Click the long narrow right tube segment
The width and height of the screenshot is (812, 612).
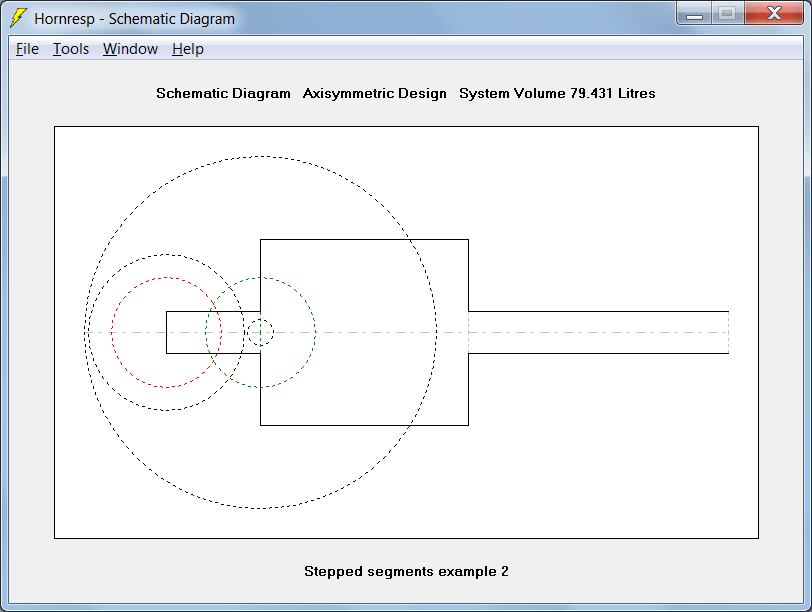click(x=598, y=332)
